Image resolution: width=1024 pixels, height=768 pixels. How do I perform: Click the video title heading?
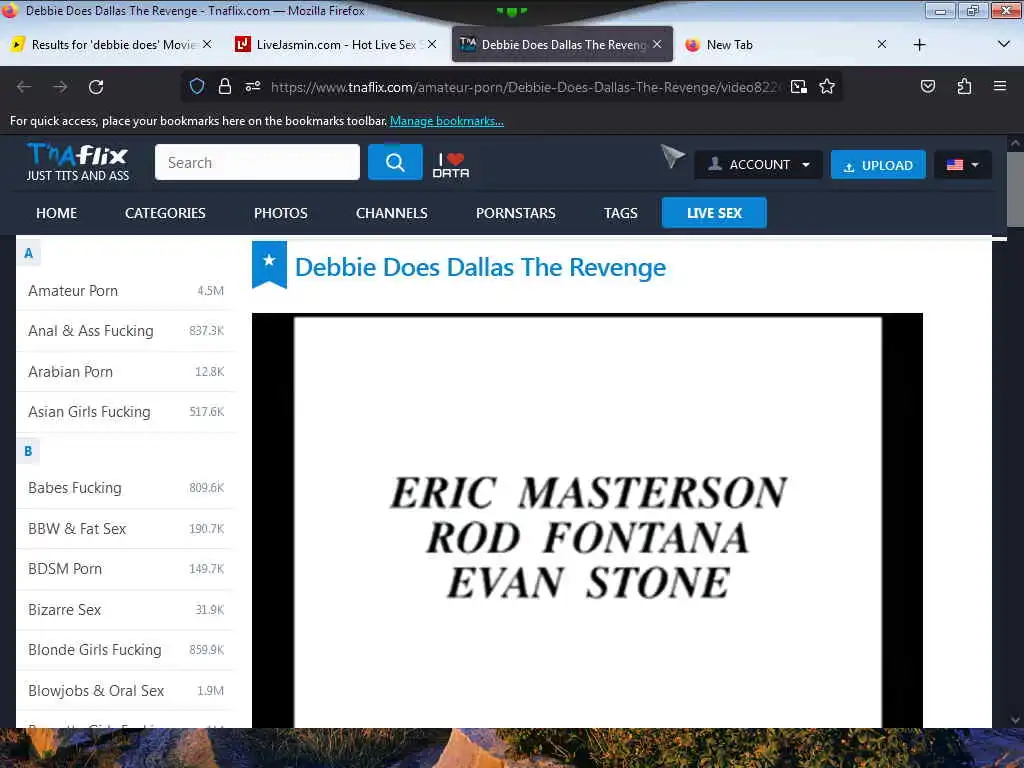[480, 268]
